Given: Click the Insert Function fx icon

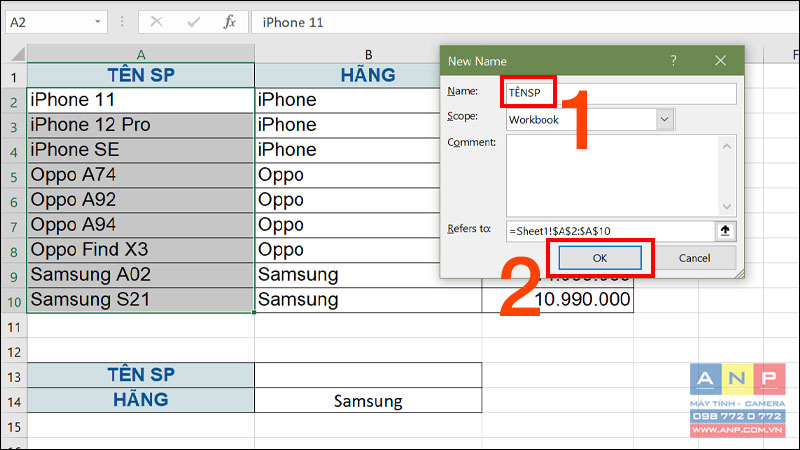Looking at the screenshot, I should pyautogui.click(x=230, y=22).
